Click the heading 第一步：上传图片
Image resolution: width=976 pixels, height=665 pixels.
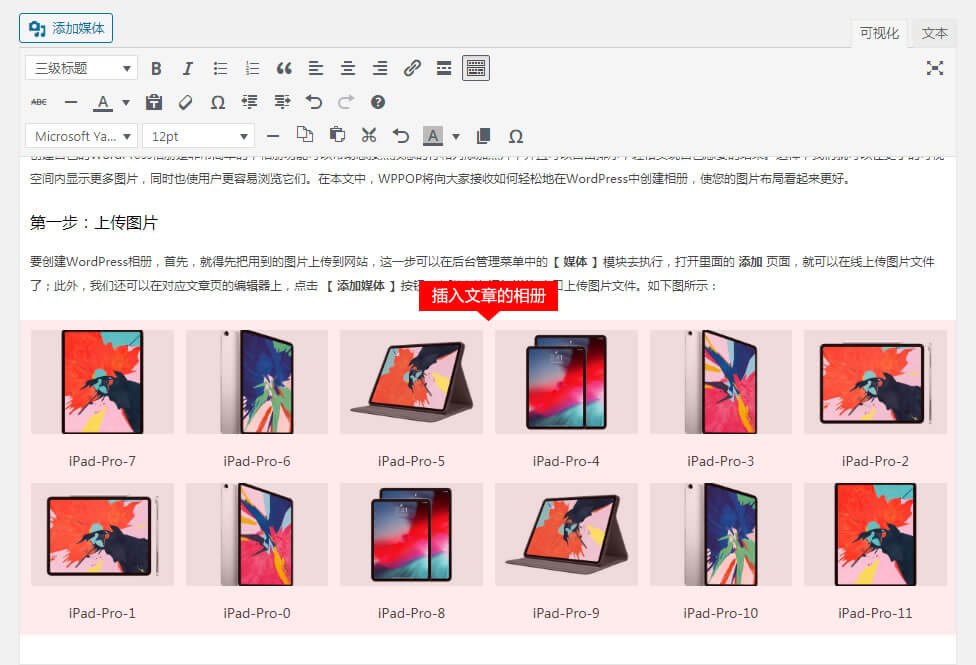pyautogui.click(x=94, y=223)
